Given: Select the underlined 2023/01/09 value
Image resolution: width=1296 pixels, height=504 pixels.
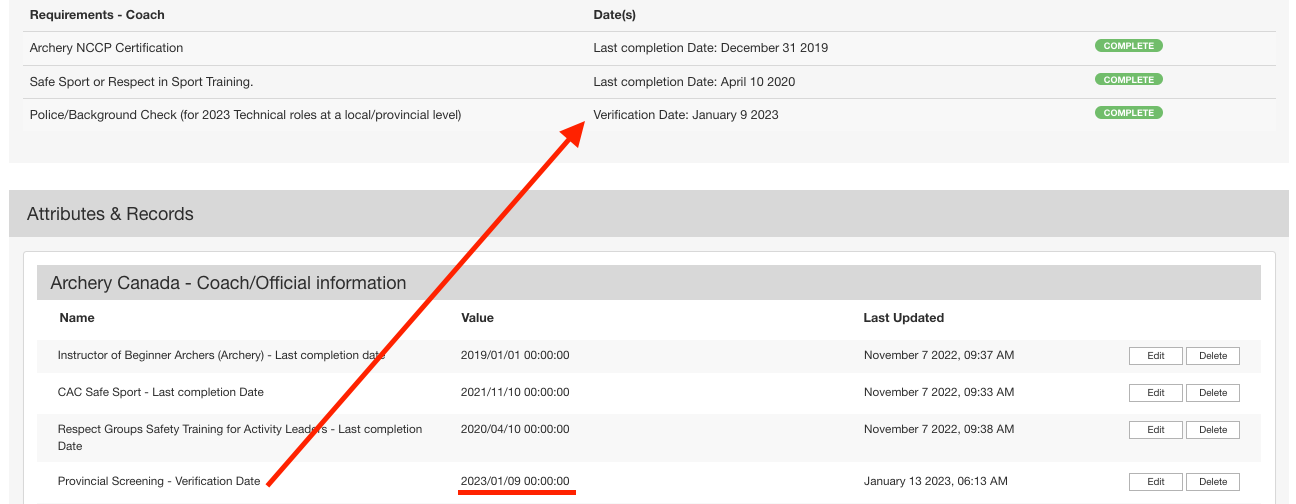Looking at the screenshot, I should click(514, 481).
